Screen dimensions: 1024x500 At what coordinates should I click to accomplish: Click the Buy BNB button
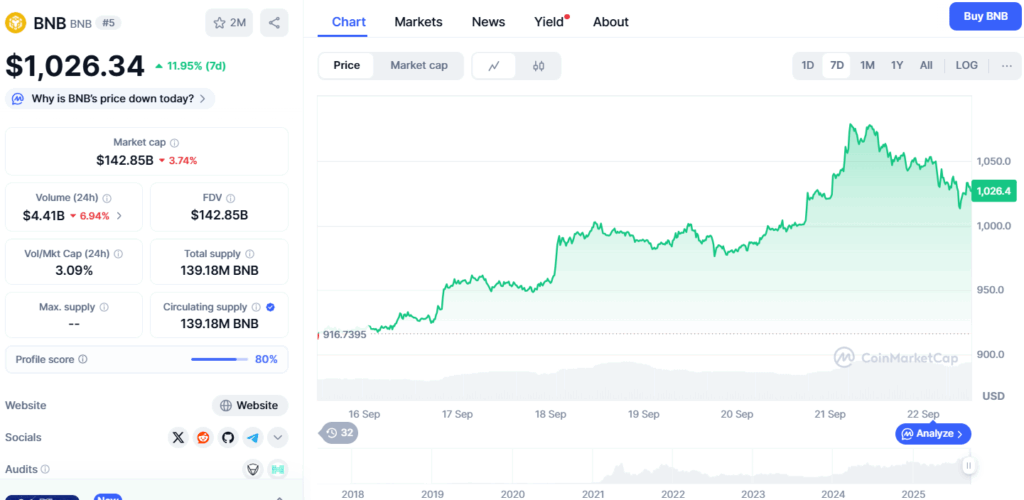pos(985,16)
